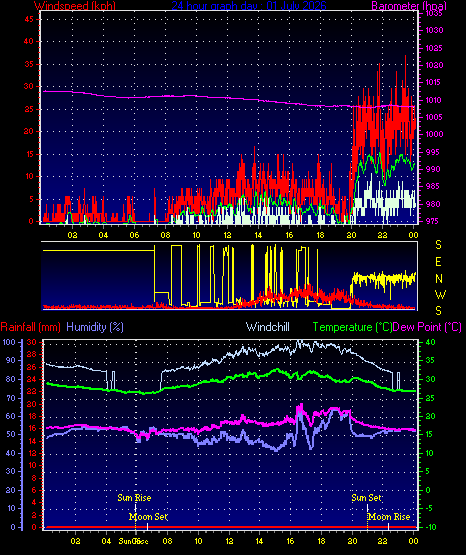The image size is (466, 555).
Task: Select the Windchill legend label
Action: pyautogui.click(x=267, y=327)
